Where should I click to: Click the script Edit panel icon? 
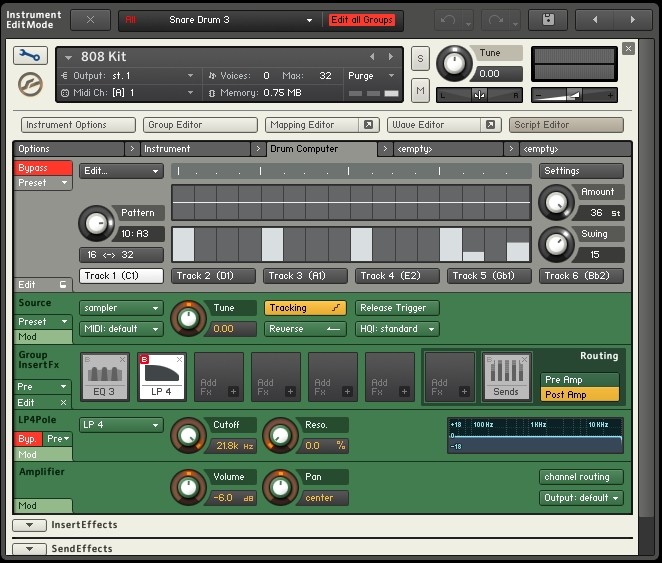(63, 285)
